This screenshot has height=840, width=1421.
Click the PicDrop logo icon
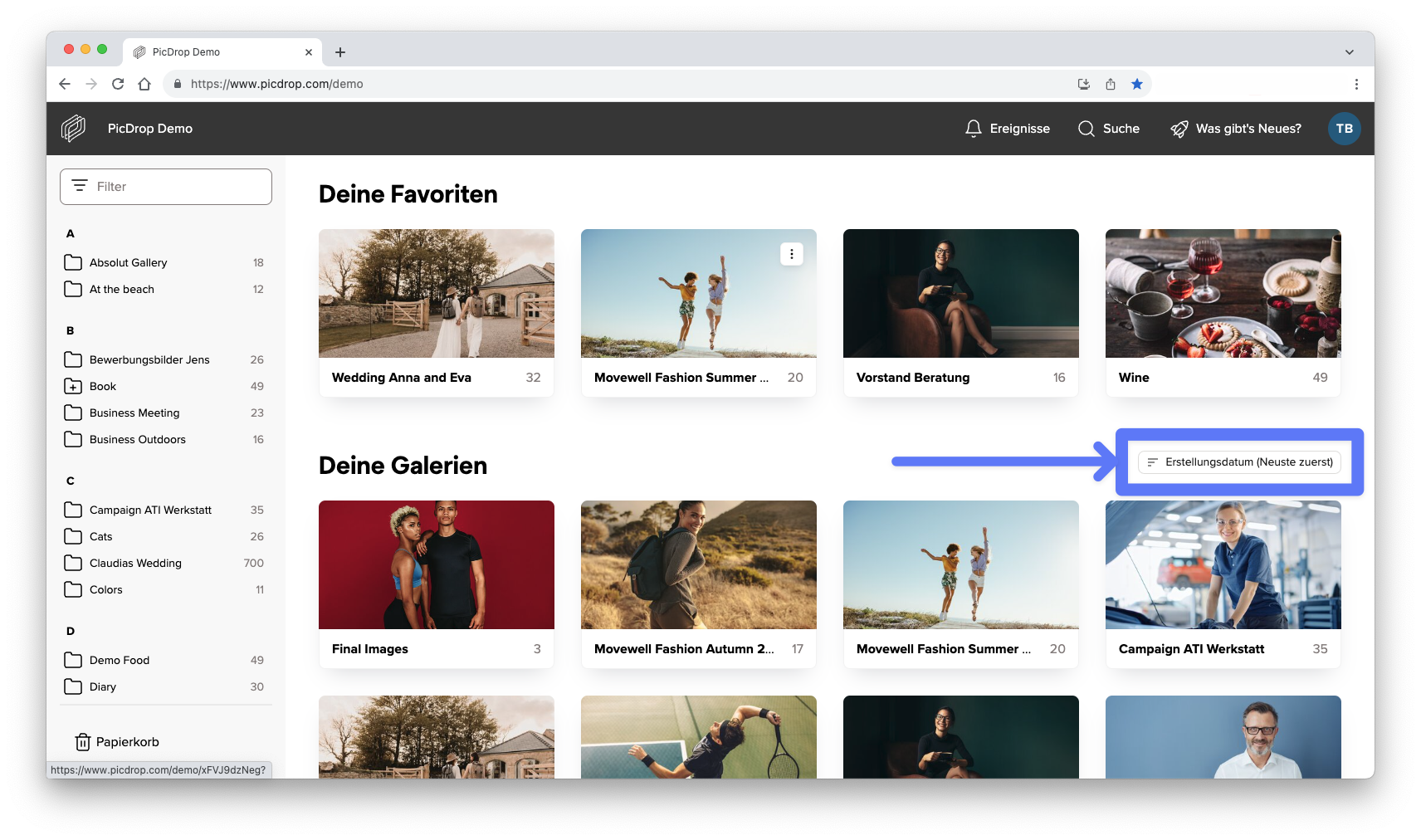click(73, 129)
